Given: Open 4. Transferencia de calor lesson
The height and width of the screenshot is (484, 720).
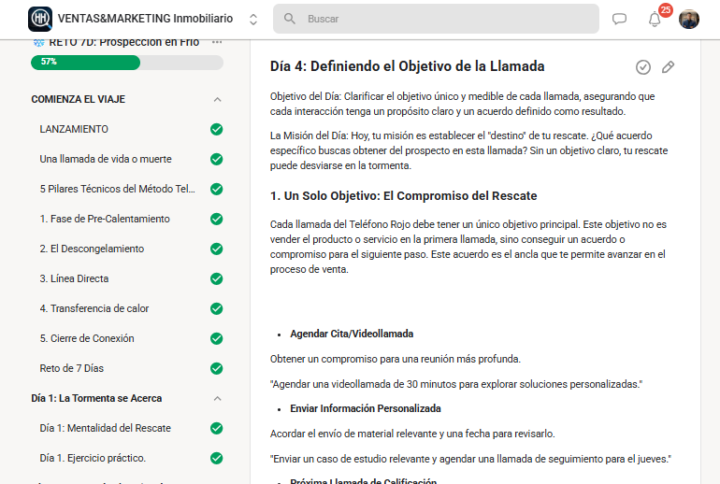Looking at the screenshot, I should point(94,309).
